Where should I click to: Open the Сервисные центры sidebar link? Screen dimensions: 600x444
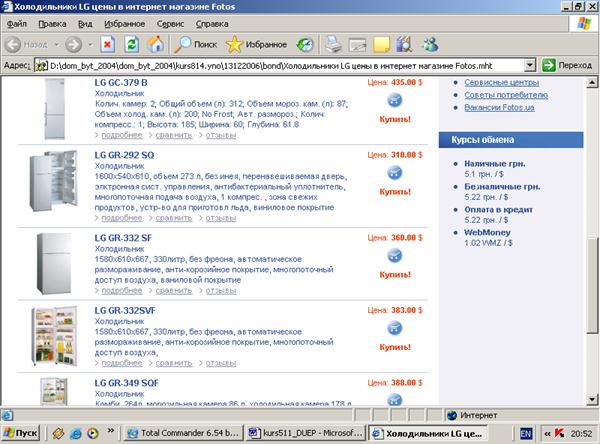tap(502, 82)
